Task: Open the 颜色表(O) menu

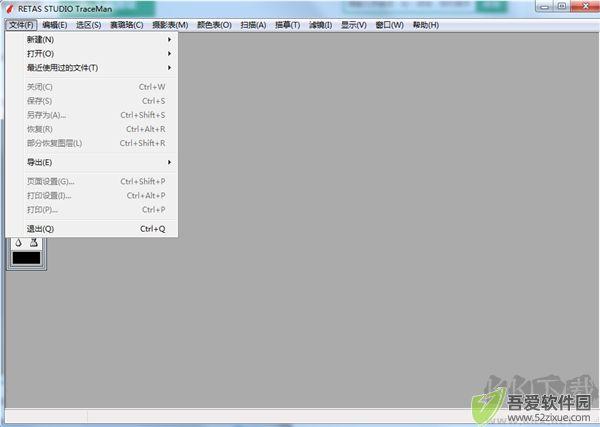Action: point(214,25)
